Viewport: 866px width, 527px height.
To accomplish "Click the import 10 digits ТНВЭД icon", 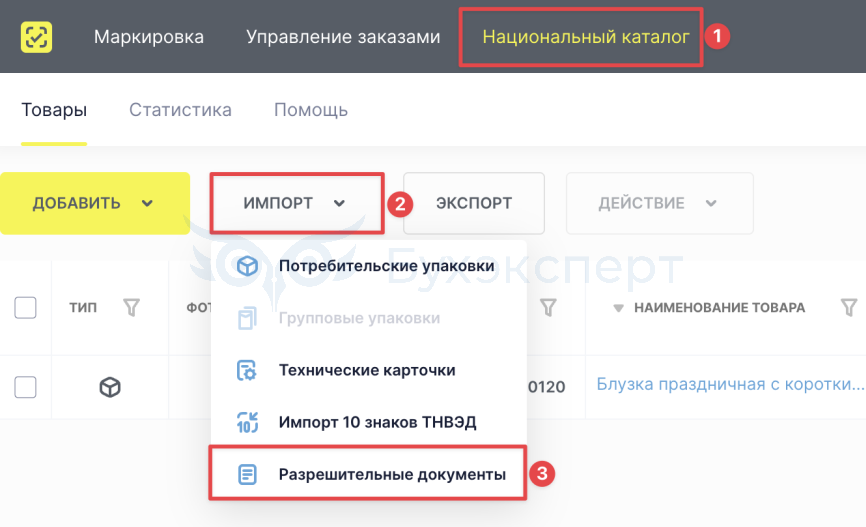I will [247, 422].
